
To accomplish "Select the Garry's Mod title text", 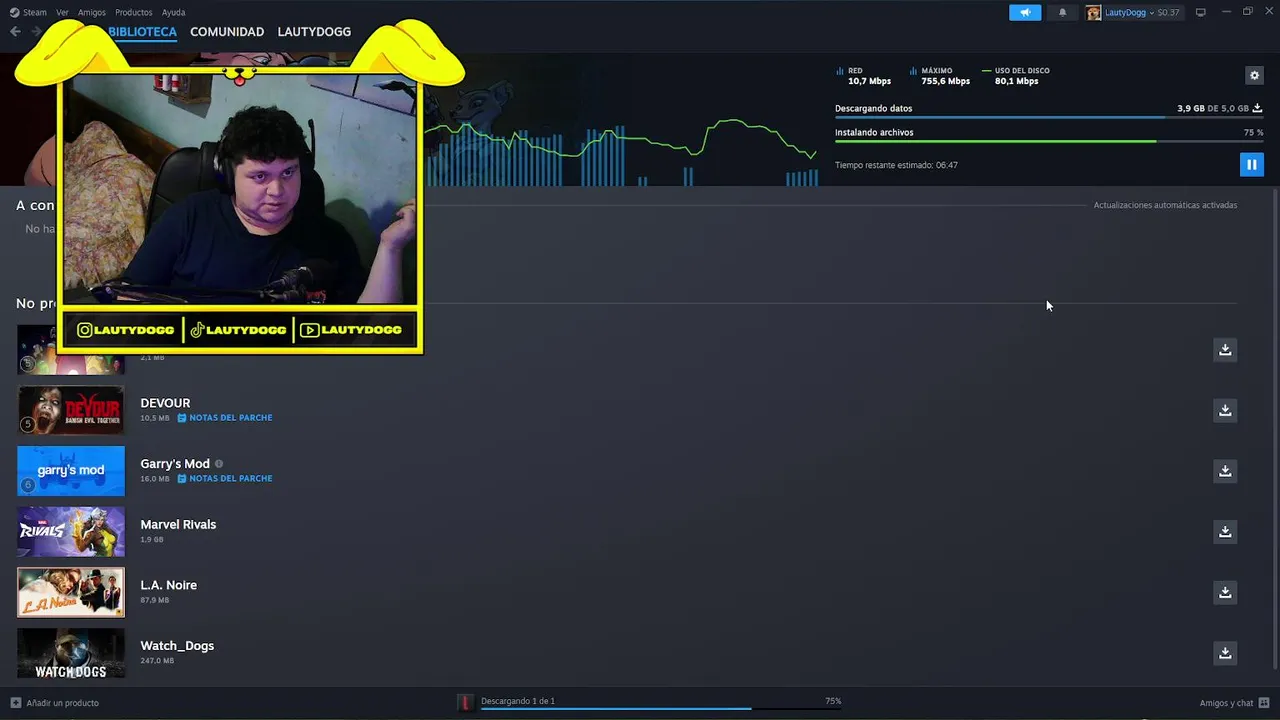I will click(x=175, y=464).
